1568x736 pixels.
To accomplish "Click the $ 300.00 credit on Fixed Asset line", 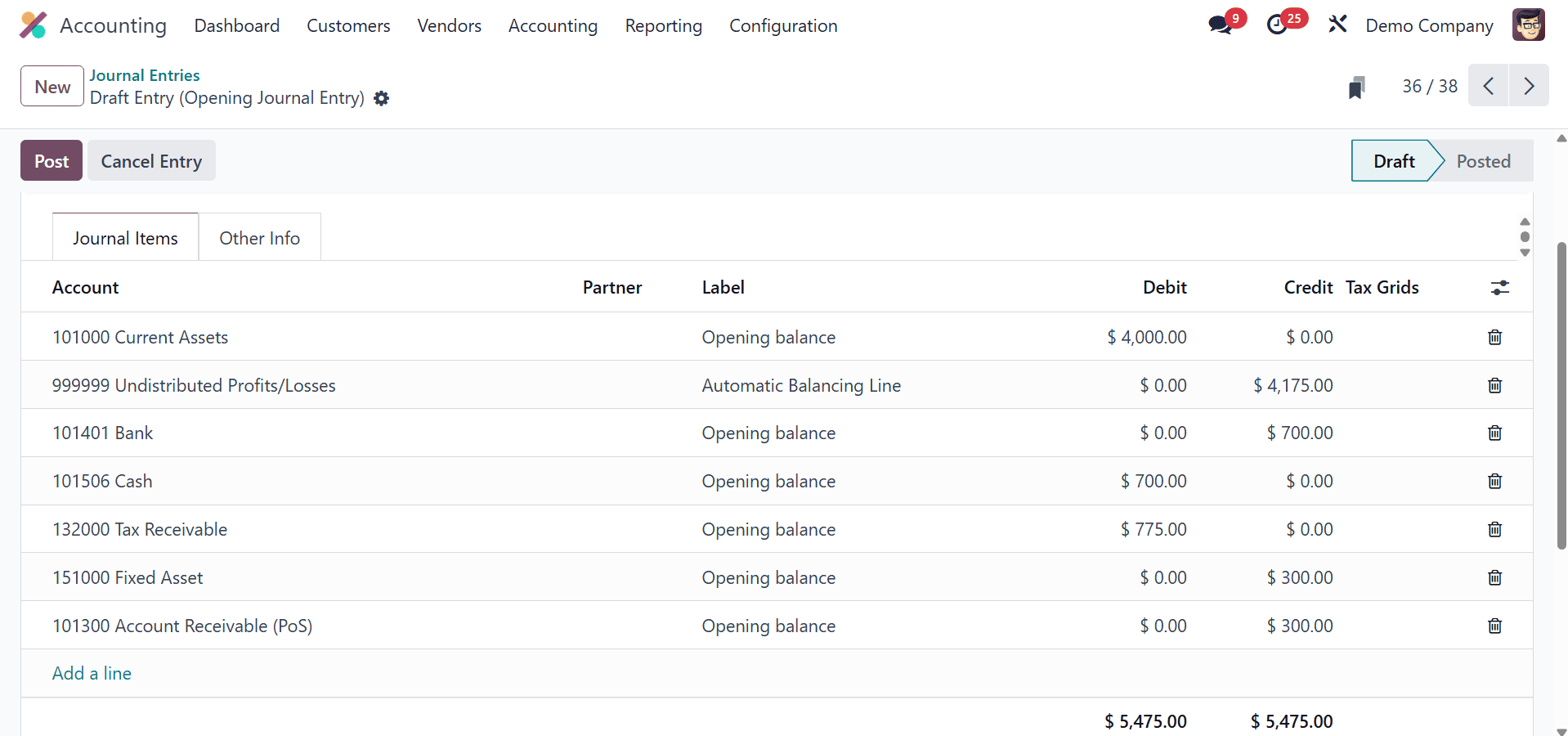I will pos(1300,577).
